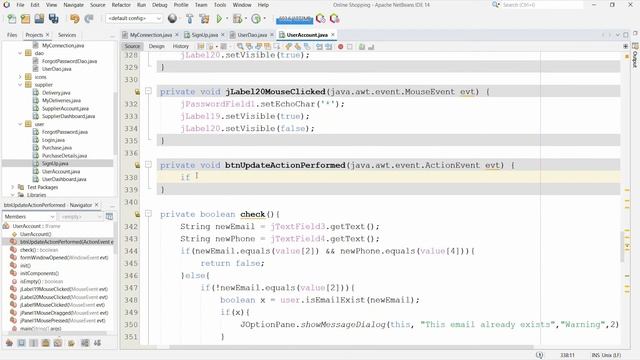
Task: Switch to the UserDao.java editor tab
Action: (x=252, y=35)
